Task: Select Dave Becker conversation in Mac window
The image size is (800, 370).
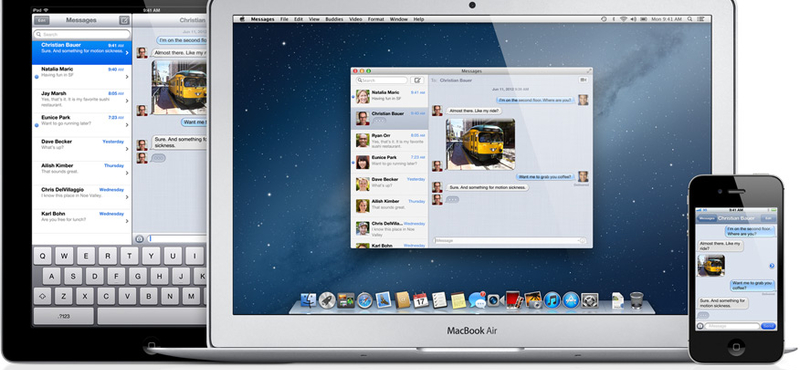Action: point(389,184)
